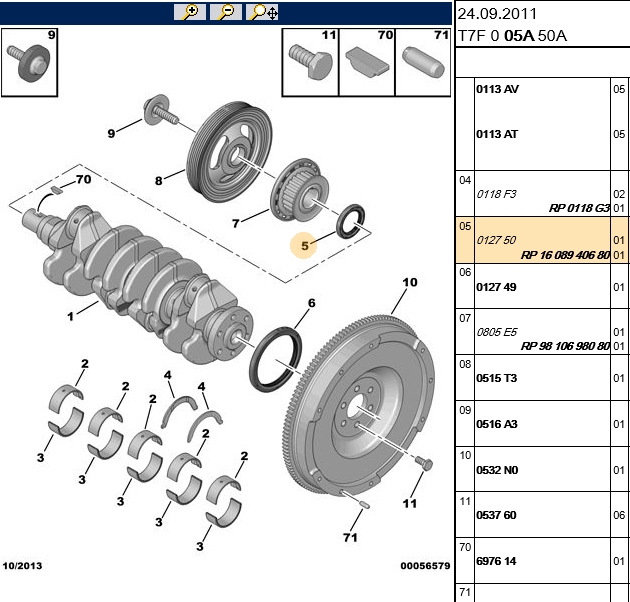Click callout 10 above the flywheel

[x=410, y=282]
